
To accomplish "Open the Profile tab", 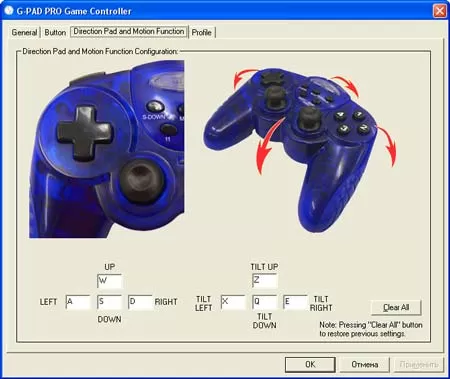I will click(202, 32).
